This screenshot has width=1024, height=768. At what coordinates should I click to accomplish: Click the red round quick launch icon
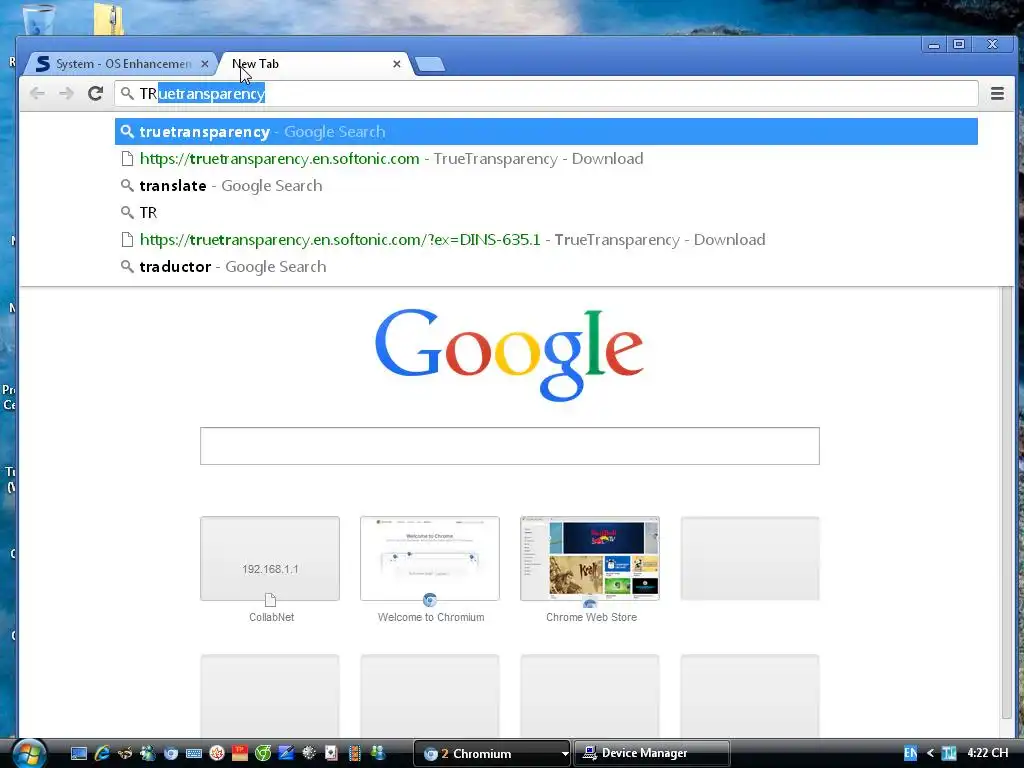[217, 754]
